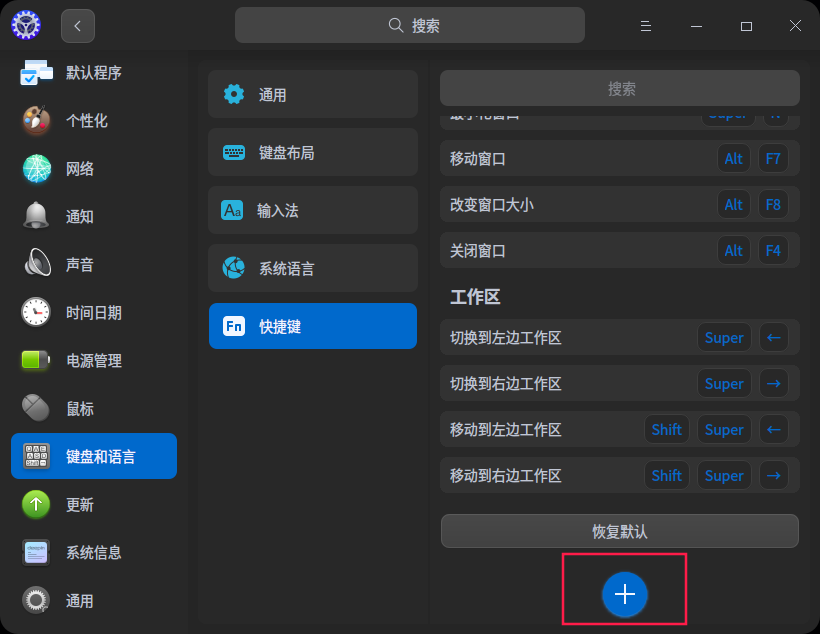Click the 移动窗口 shortcut label
The height and width of the screenshot is (634, 820).
tap(477, 158)
